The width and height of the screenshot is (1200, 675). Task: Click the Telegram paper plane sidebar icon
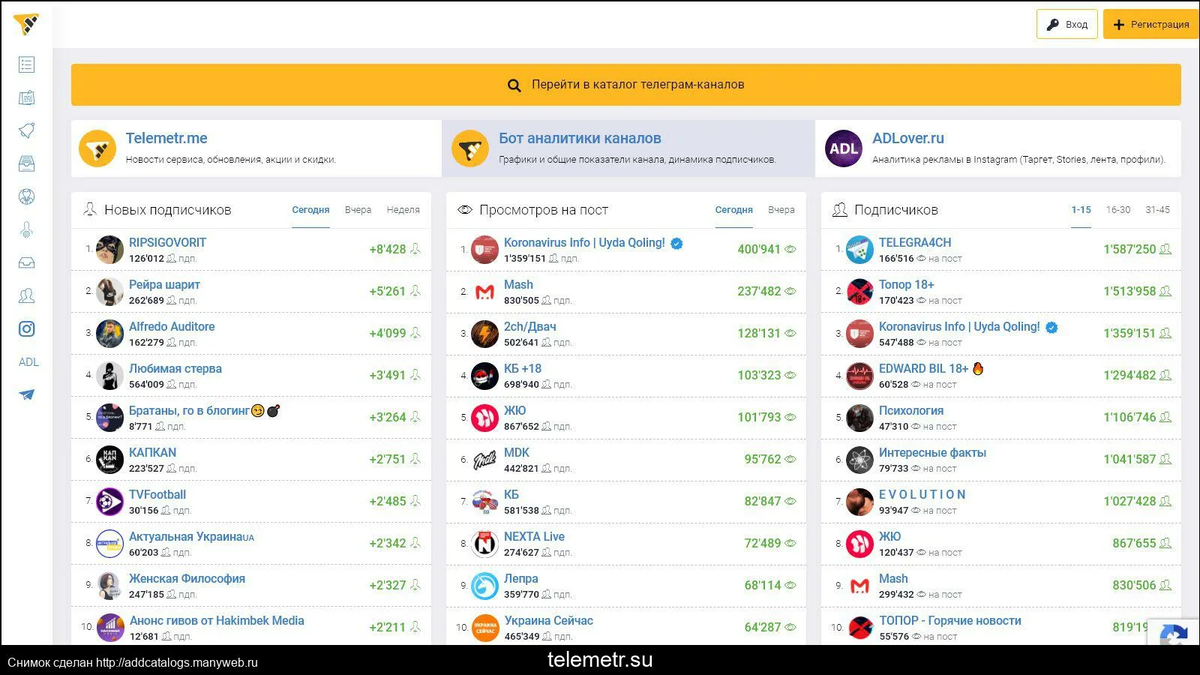tap(27, 395)
